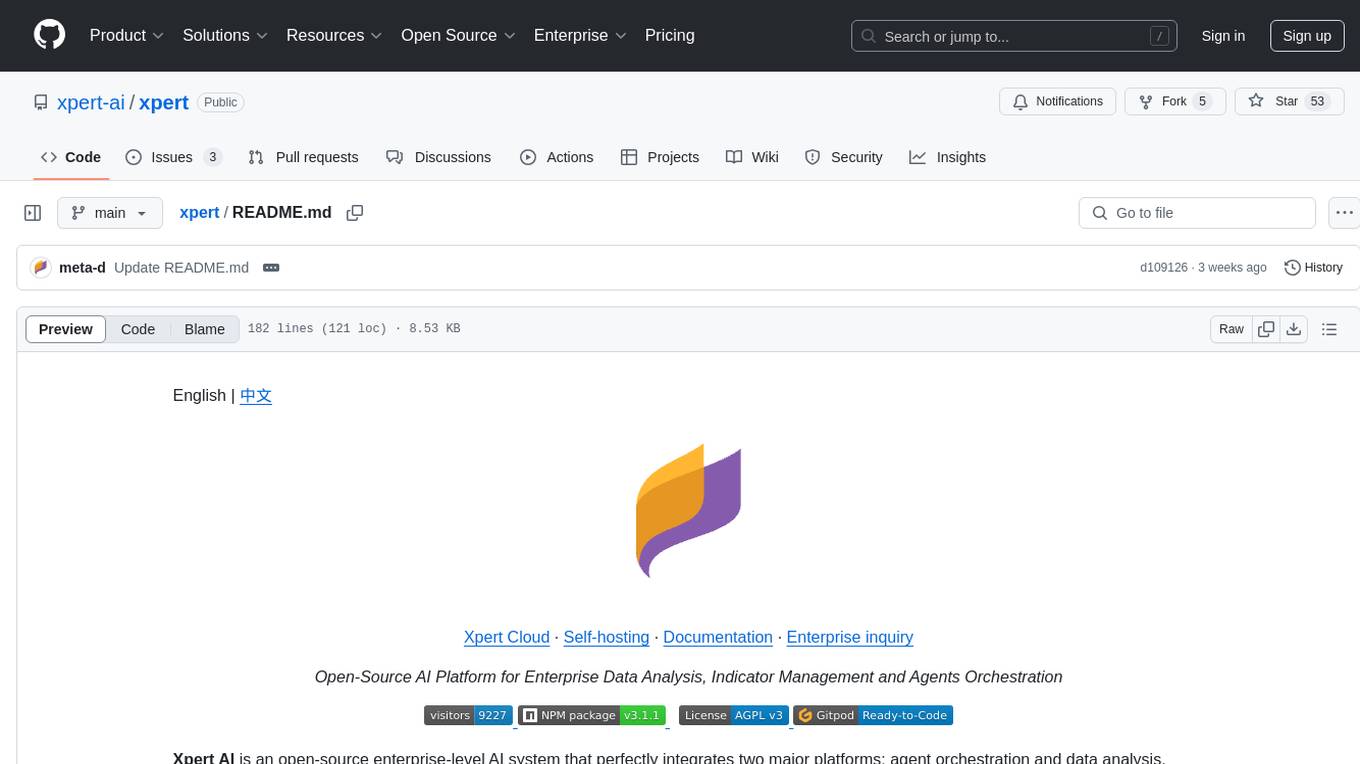Download the raw file icon
The width and height of the screenshot is (1360, 764).
(x=1294, y=329)
